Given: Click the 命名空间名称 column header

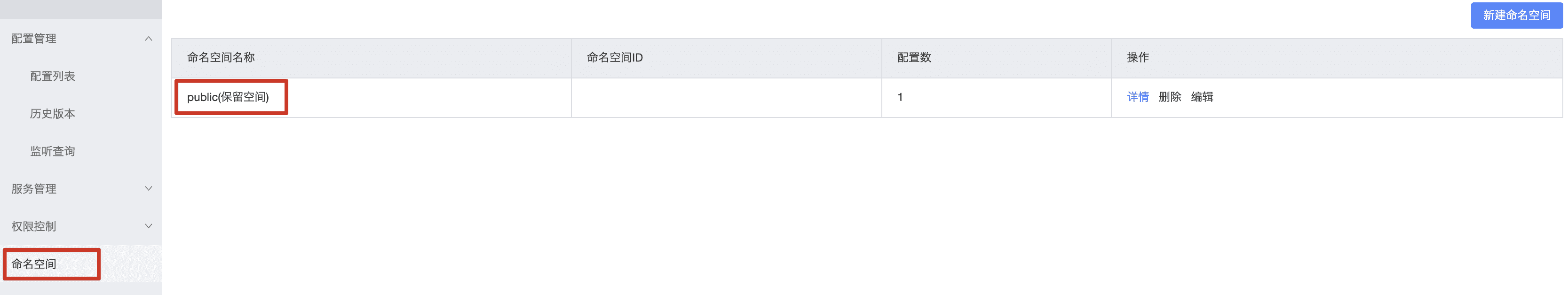Looking at the screenshot, I should click(221, 58).
